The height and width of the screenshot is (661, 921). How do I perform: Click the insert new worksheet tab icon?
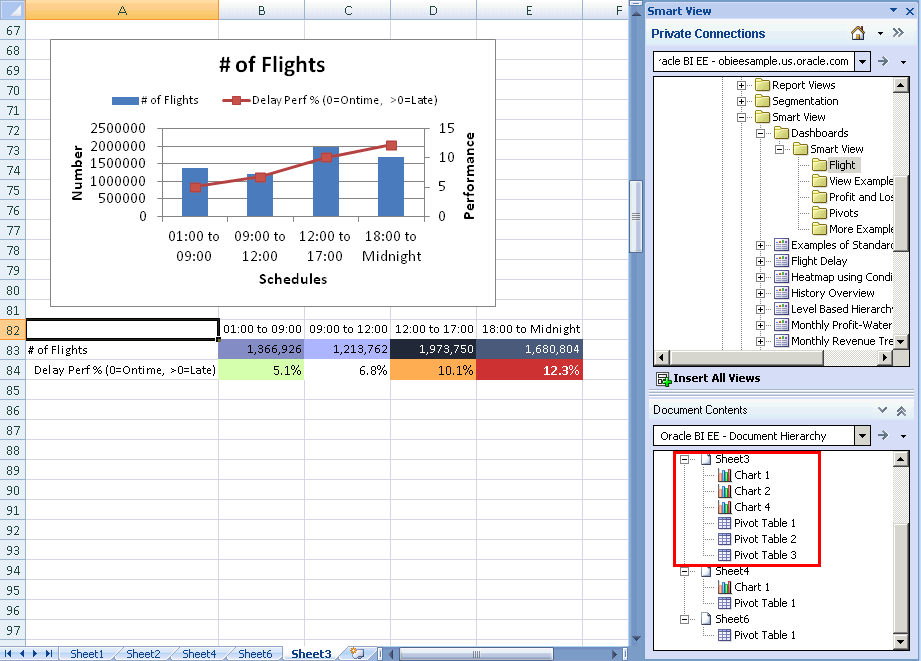357,653
